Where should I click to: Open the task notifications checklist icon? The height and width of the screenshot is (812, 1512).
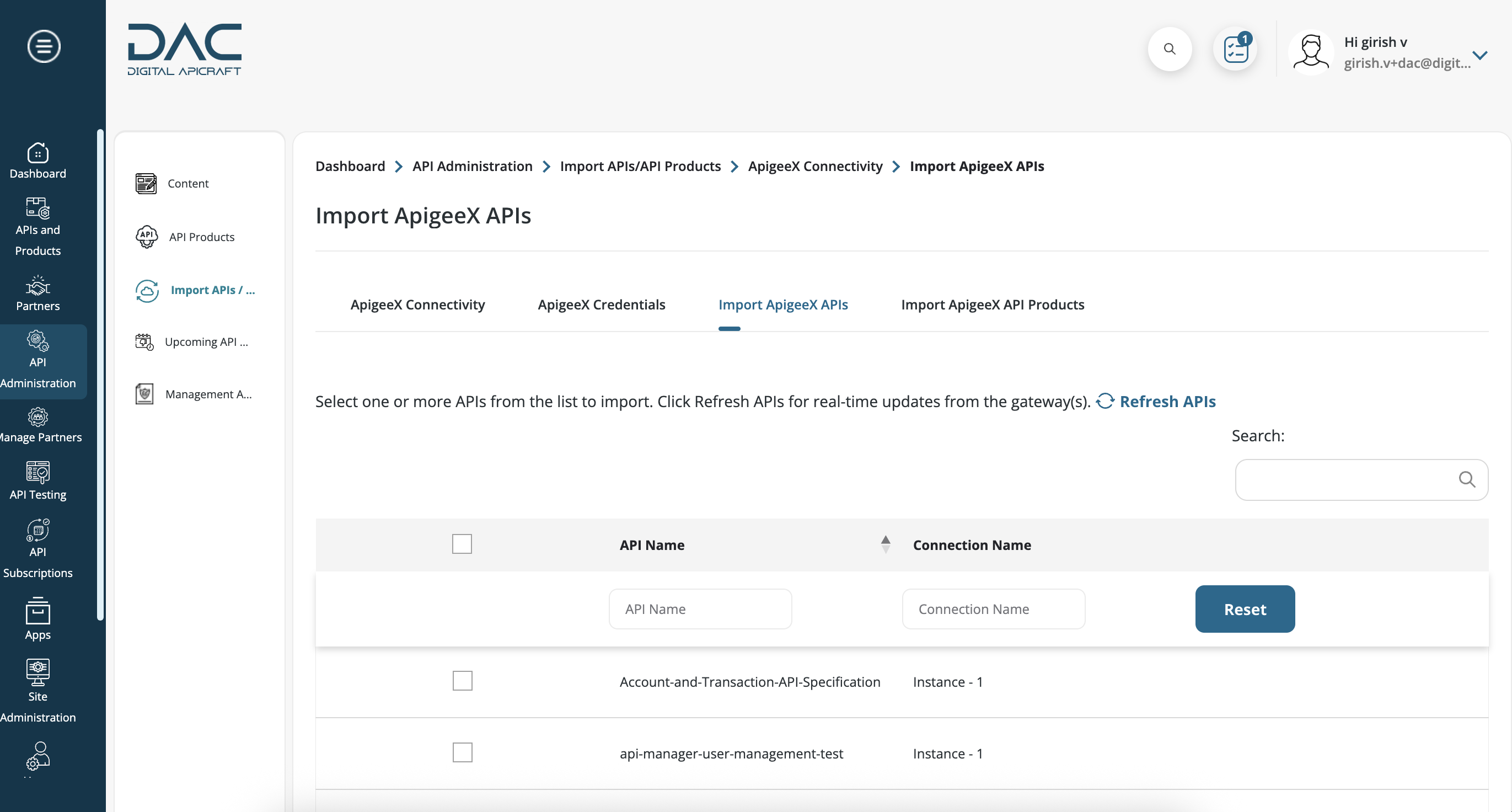click(x=1236, y=49)
